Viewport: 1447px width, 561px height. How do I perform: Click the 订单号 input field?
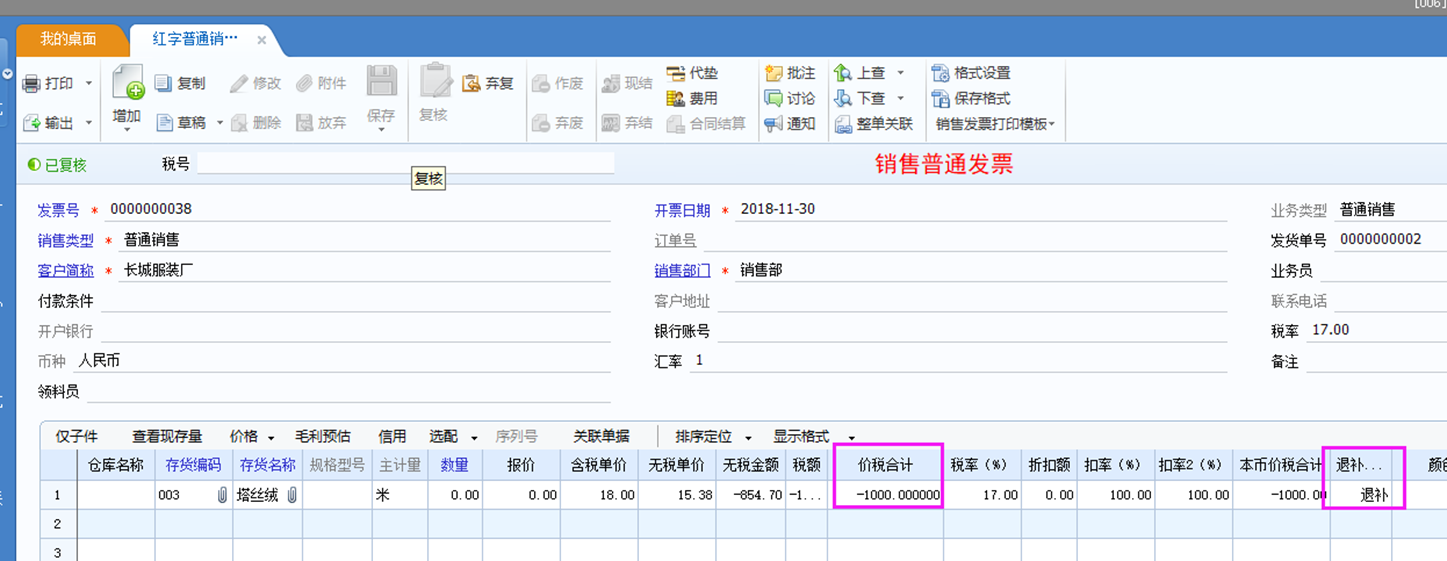click(965, 240)
